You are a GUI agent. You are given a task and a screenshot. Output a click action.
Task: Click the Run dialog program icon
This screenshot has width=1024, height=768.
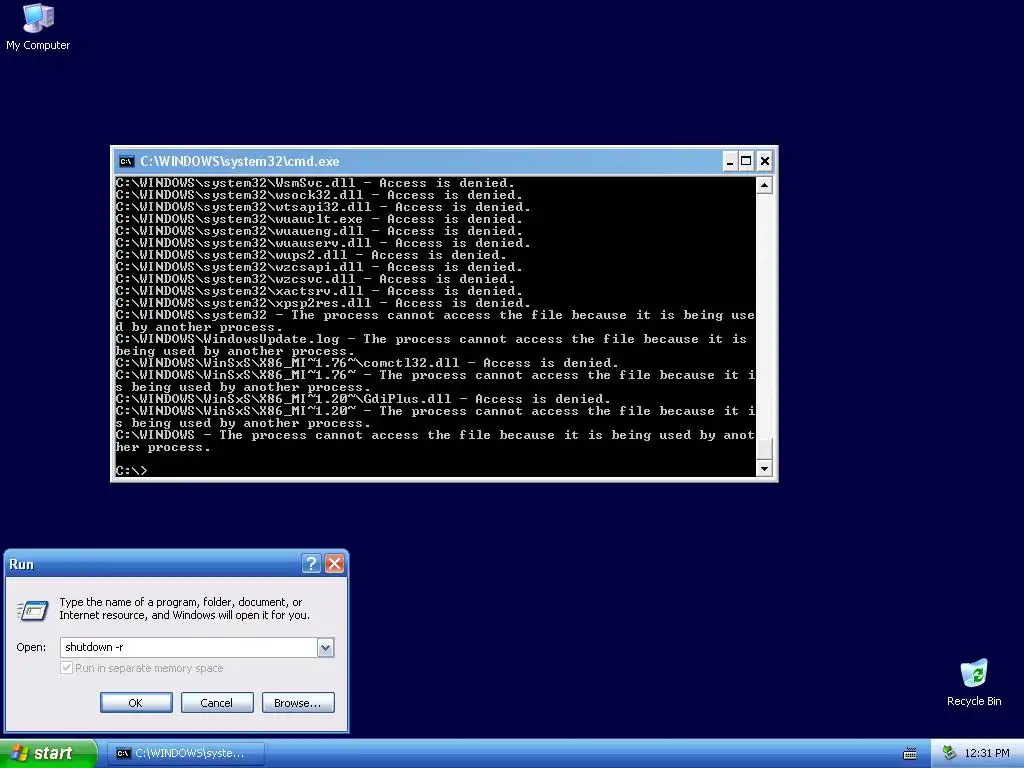pos(32,610)
